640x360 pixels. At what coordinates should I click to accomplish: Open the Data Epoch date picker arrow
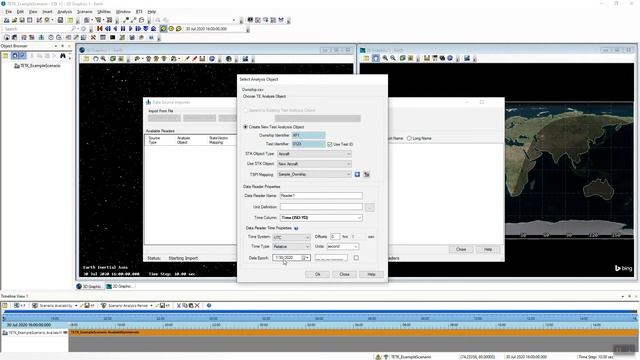(307, 258)
